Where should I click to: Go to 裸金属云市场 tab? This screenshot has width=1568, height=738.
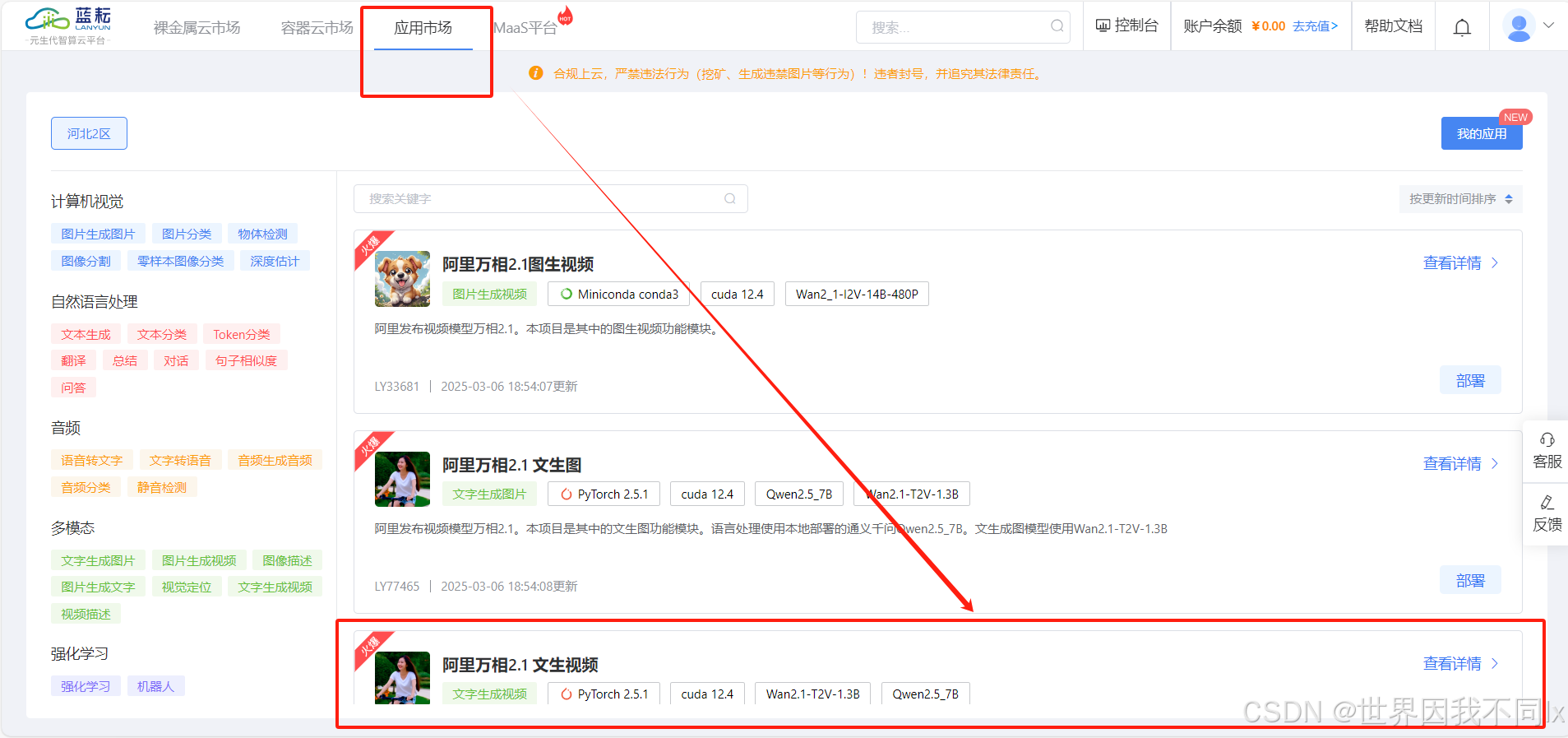click(197, 28)
